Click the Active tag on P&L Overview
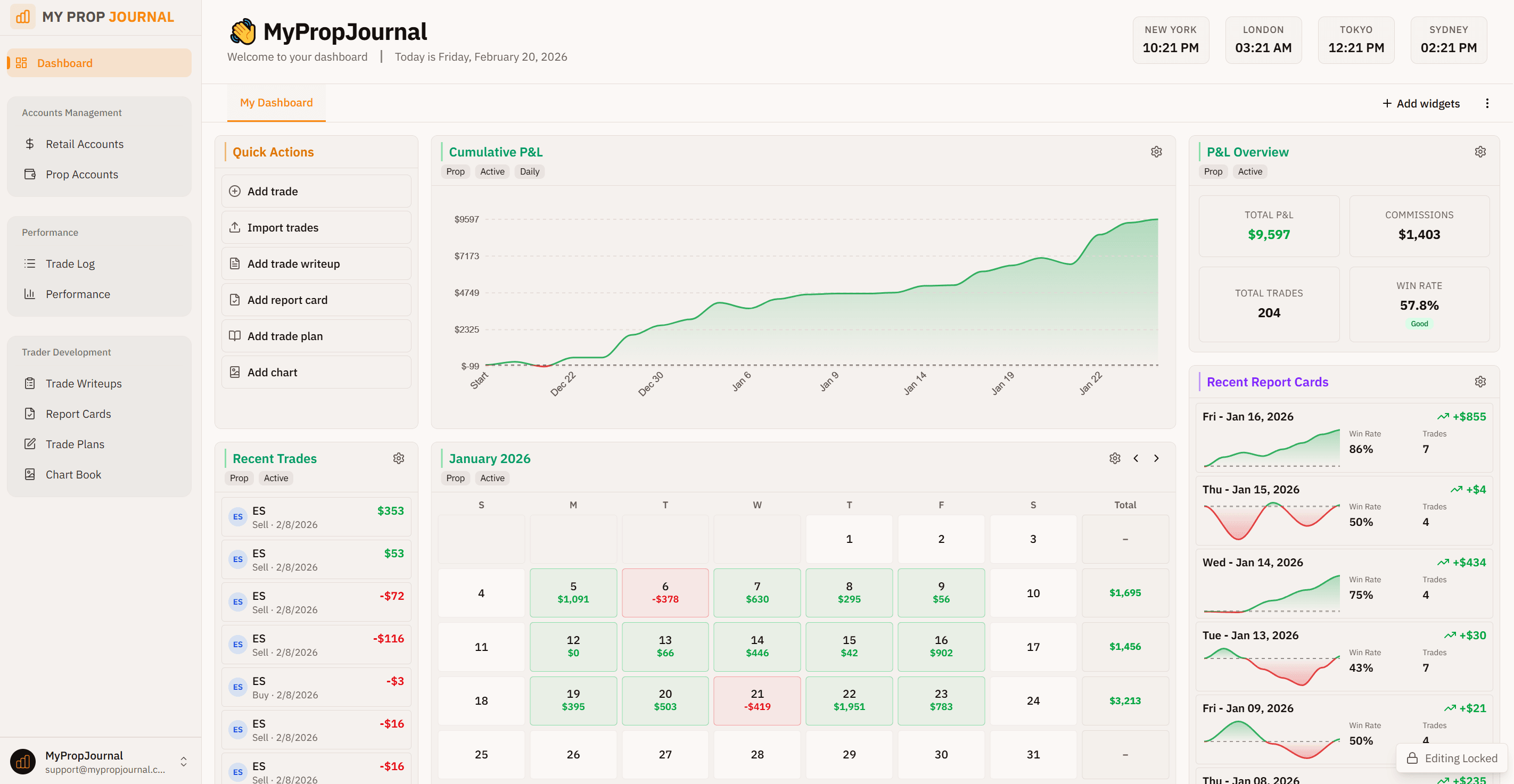 point(1249,171)
